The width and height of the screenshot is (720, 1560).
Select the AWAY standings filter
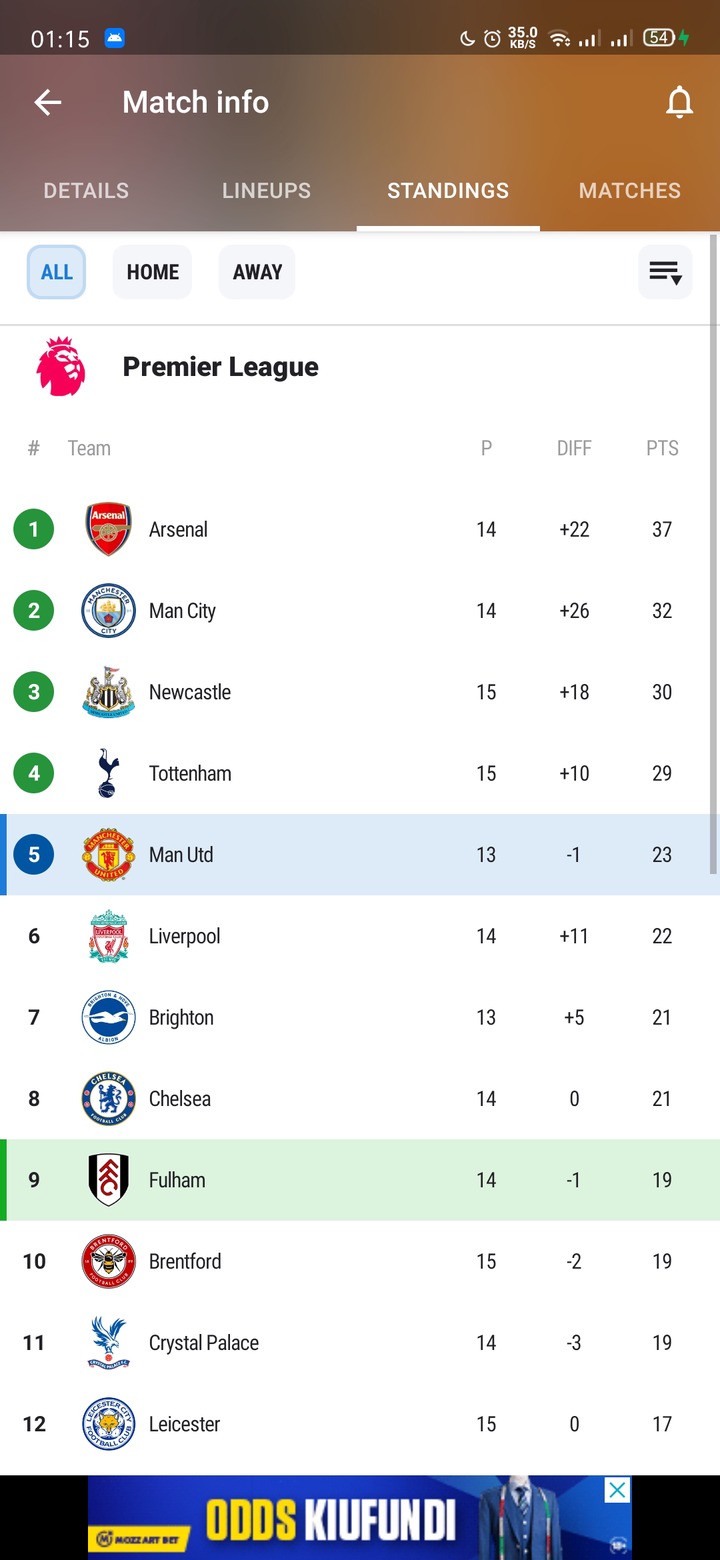[257, 272]
